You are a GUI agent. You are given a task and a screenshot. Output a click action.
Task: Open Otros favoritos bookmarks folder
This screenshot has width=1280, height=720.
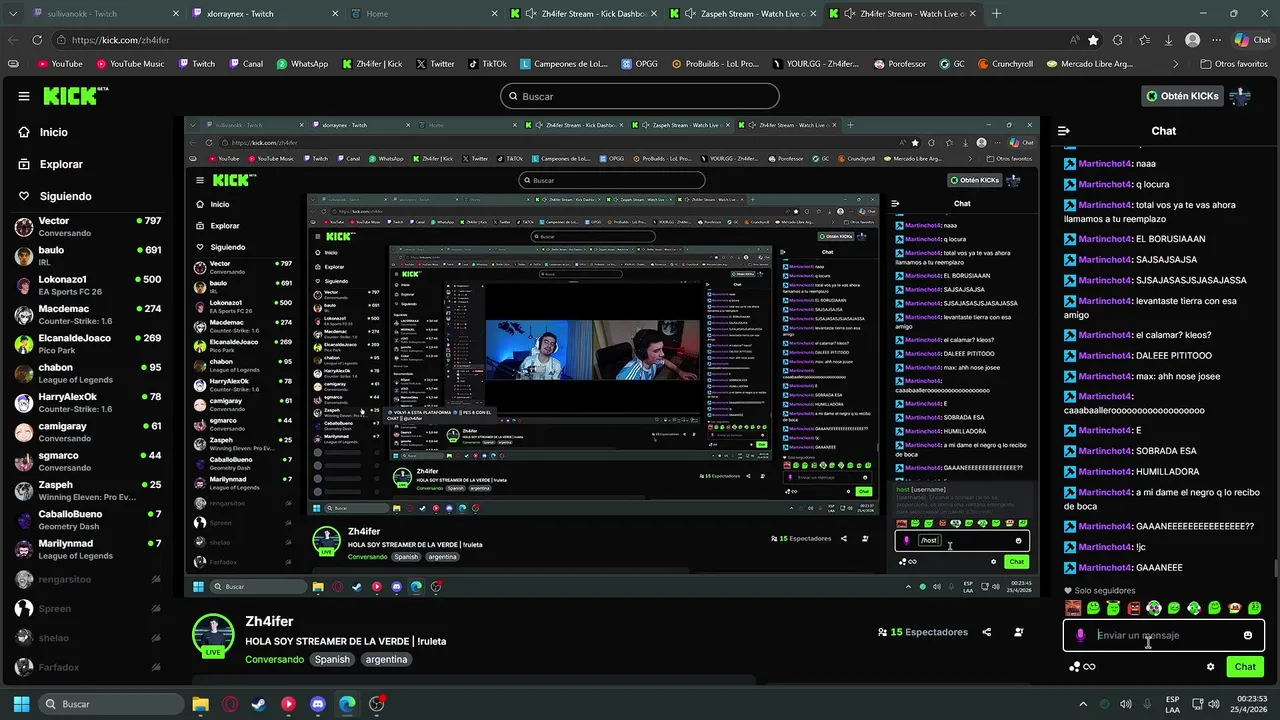tap(1234, 63)
